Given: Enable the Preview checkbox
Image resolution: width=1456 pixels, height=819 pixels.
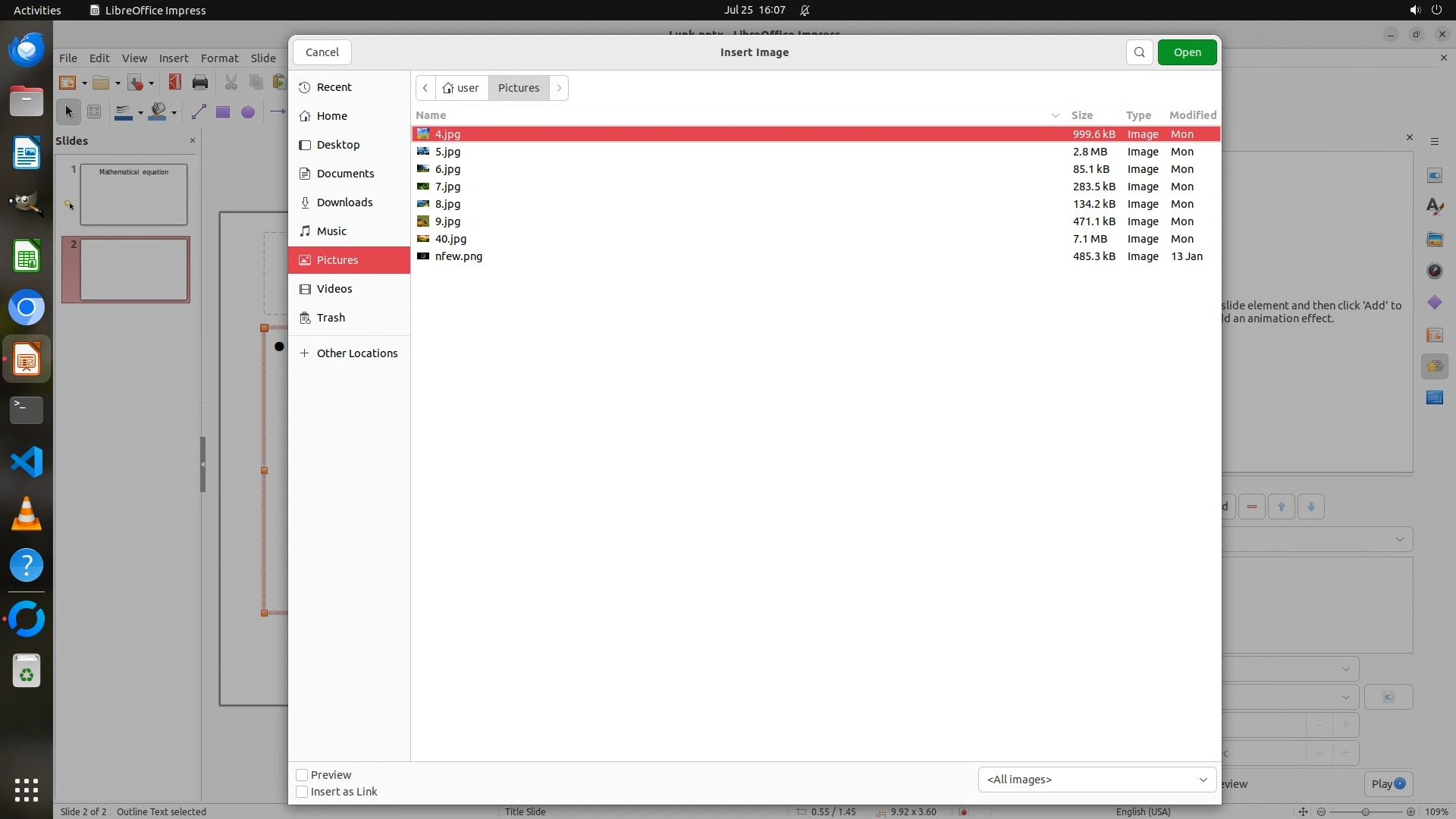Looking at the screenshot, I should click(302, 775).
